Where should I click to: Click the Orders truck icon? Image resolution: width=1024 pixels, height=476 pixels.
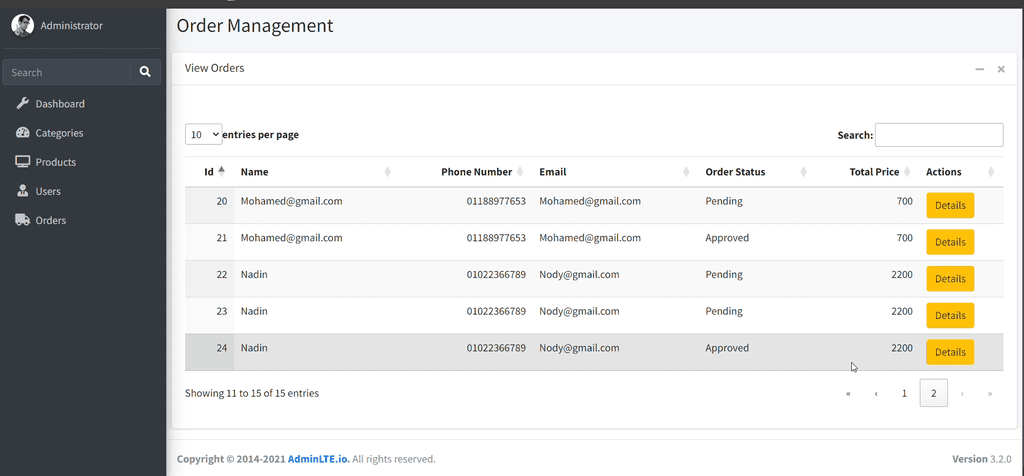click(x=22, y=220)
